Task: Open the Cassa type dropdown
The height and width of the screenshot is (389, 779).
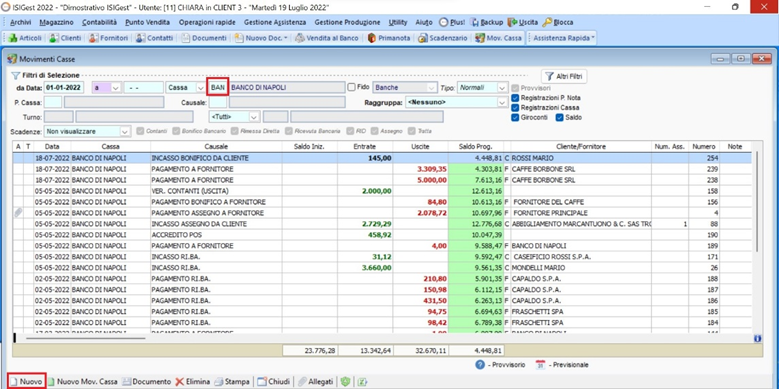Action: [186, 87]
